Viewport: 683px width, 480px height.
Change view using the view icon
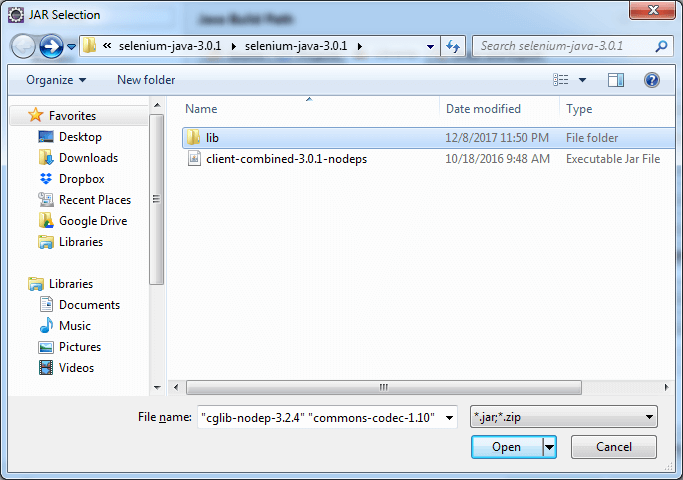point(561,80)
